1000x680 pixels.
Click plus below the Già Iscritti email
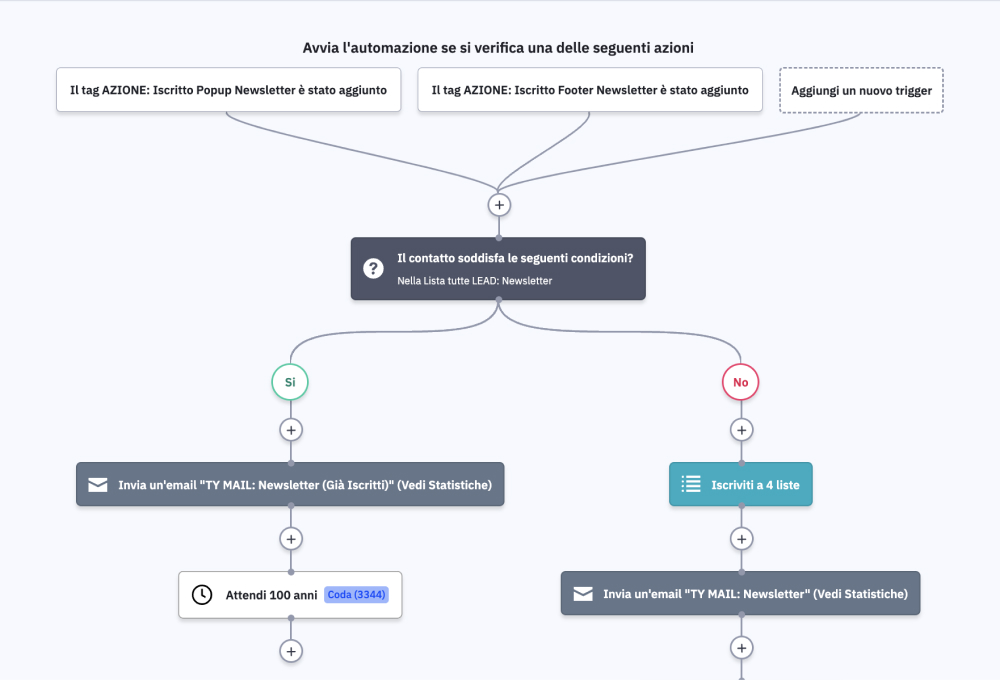pos(290,539)
